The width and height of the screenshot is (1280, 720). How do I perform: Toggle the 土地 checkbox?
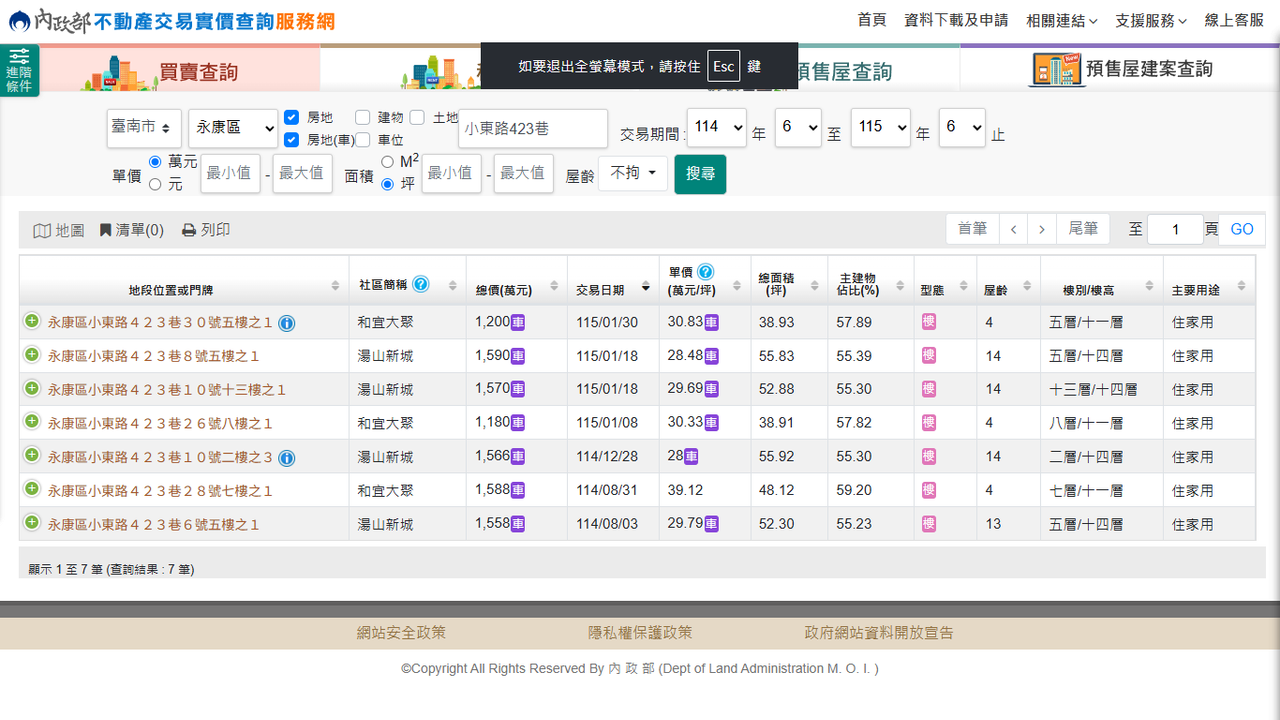(417, 117)
